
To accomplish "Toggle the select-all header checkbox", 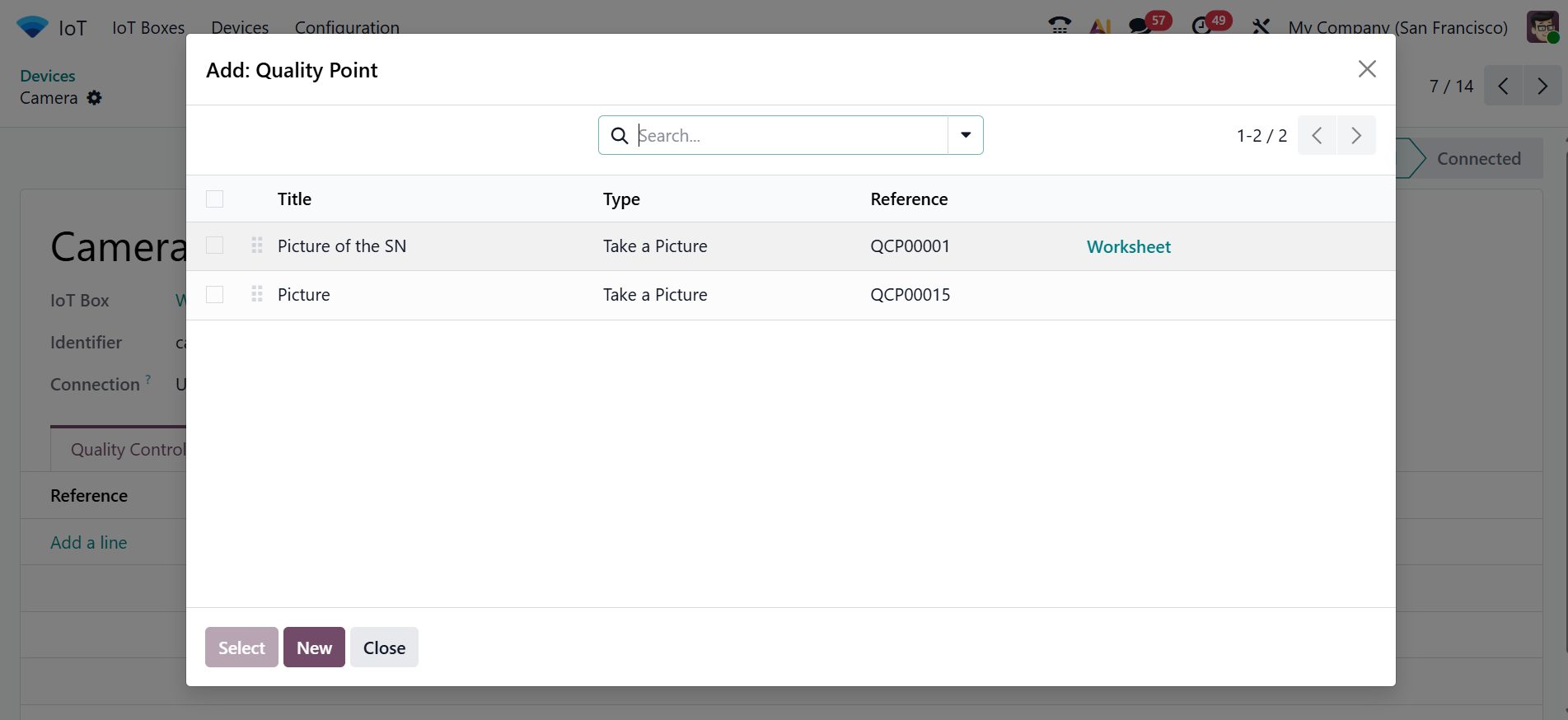I will click(215, 199).
